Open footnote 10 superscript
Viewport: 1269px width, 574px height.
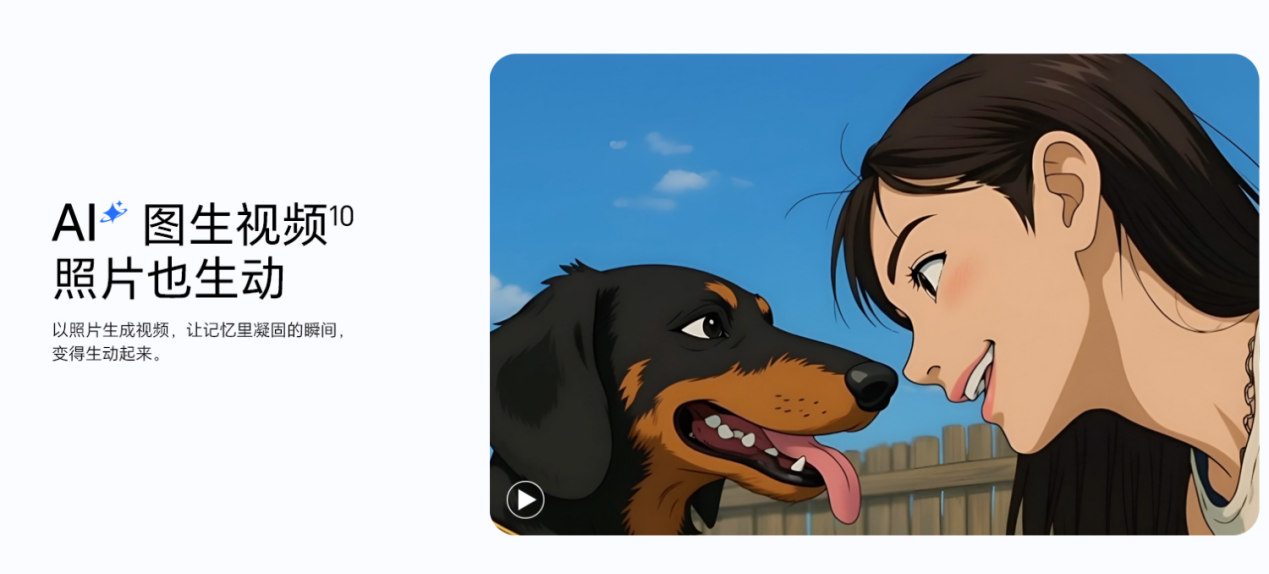pyautogui.click(x=341, y=215)
